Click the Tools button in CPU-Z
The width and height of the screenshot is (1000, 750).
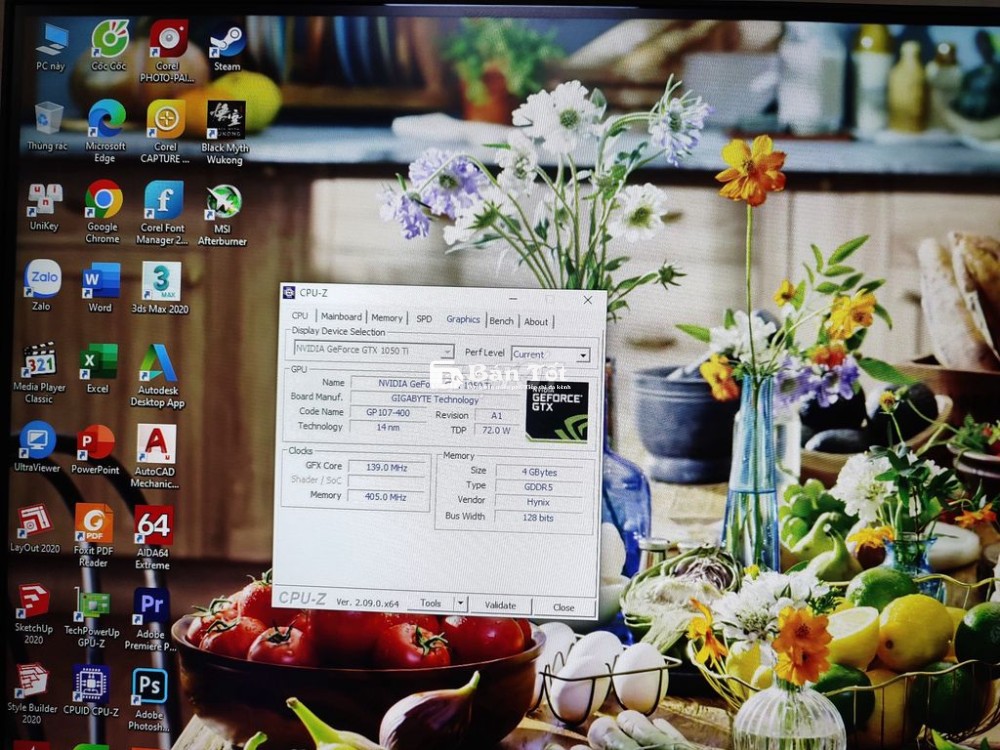coord(430,603)
